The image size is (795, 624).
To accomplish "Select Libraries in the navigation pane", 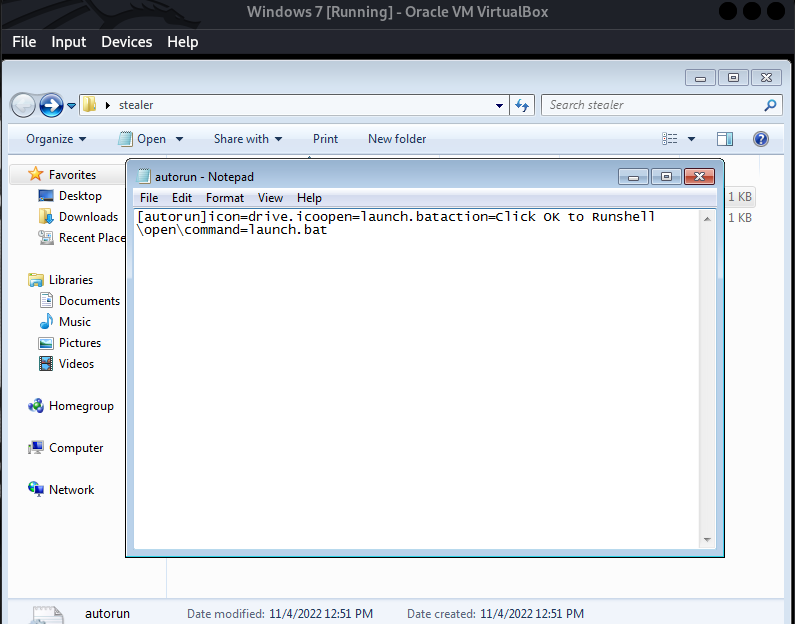I will point(71,280).
